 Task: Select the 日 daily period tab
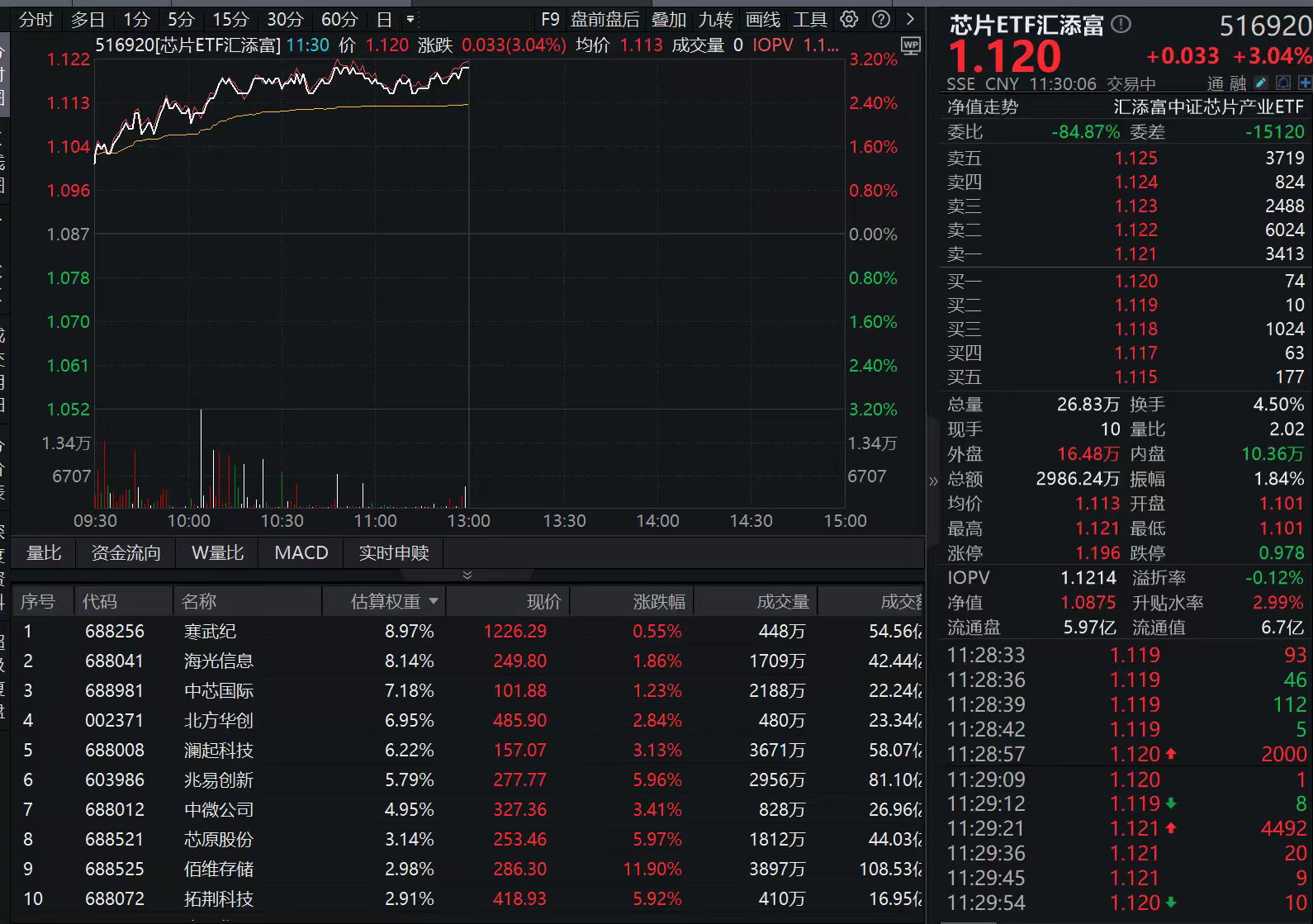pos(384,19)
